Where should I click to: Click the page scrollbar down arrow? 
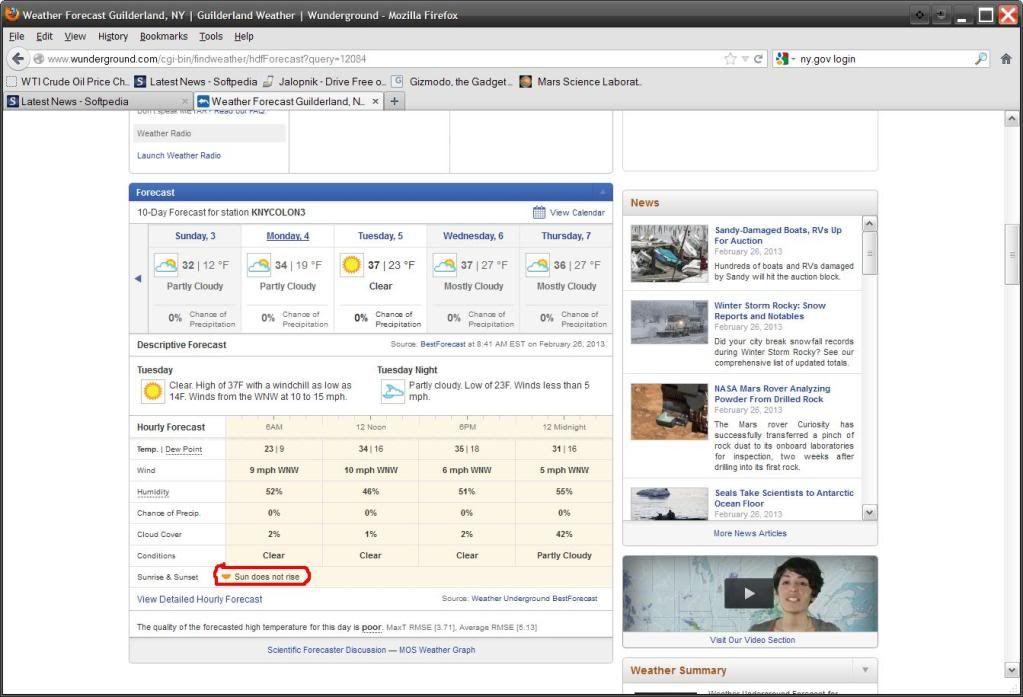pyautogui.click(x=1011, y=670)
